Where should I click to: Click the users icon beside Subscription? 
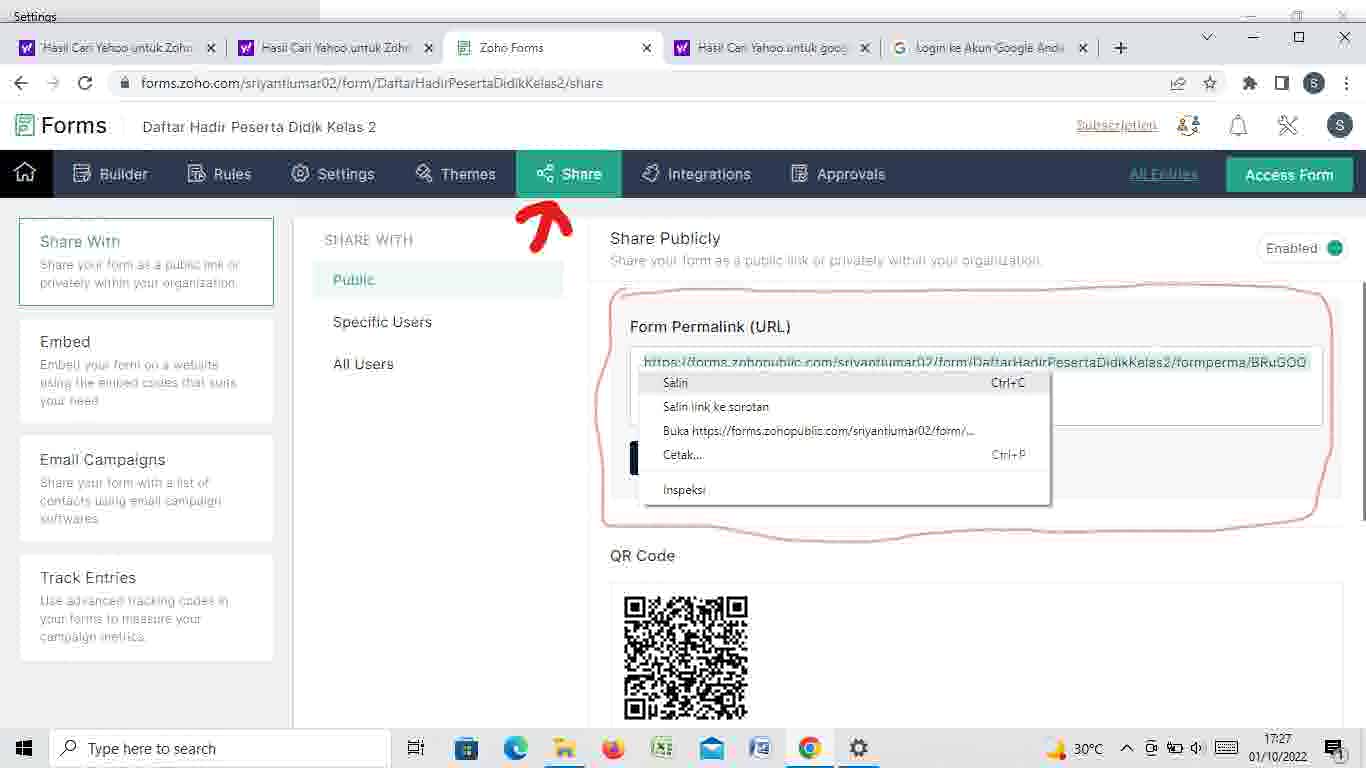[x=1188, y=125]
